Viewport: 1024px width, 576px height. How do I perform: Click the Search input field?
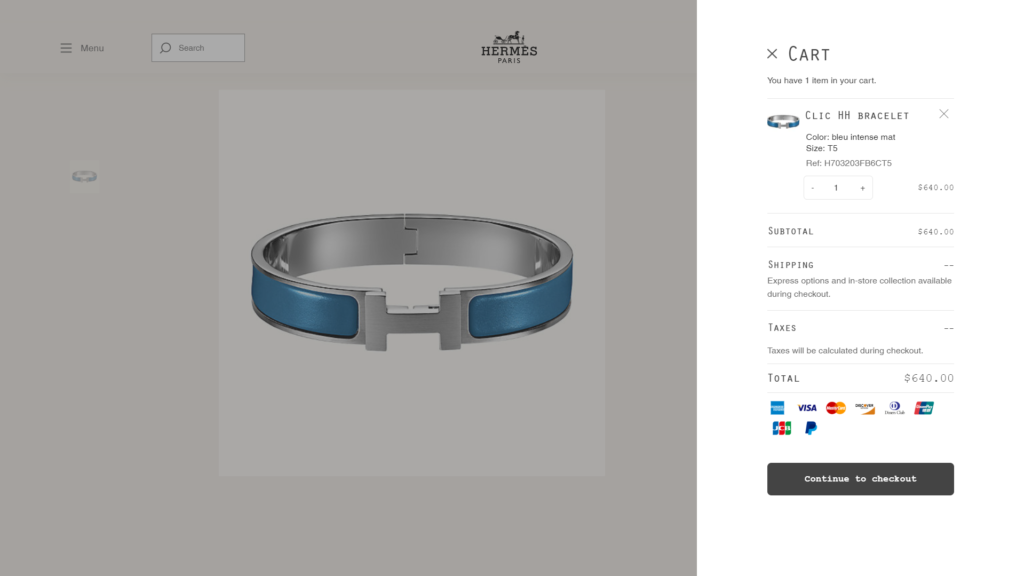(x=198, y=48)
